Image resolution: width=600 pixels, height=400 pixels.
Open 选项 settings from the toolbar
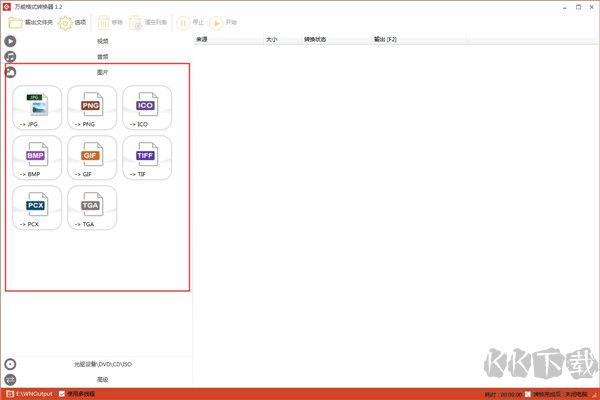74,22
